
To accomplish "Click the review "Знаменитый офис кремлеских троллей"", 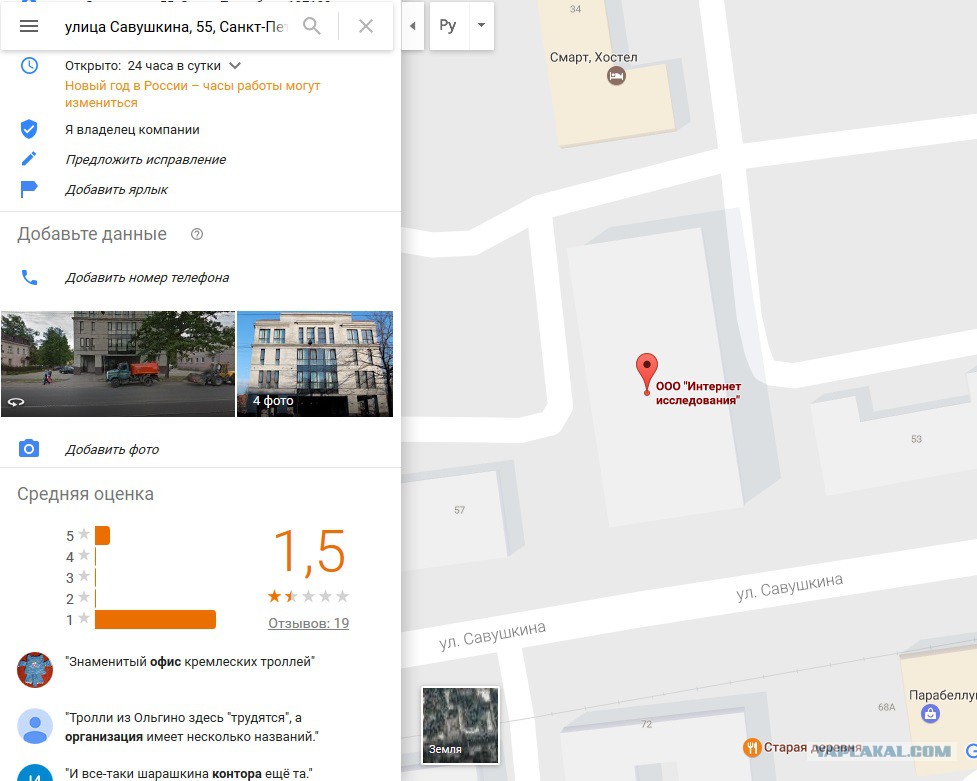I will point(190,662).
